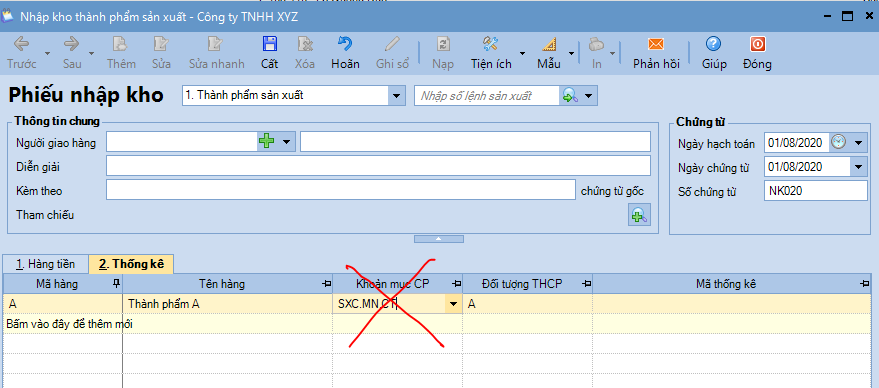
Task: Expand the In print dropdown arrow
Action: click(x=613, y=54)
